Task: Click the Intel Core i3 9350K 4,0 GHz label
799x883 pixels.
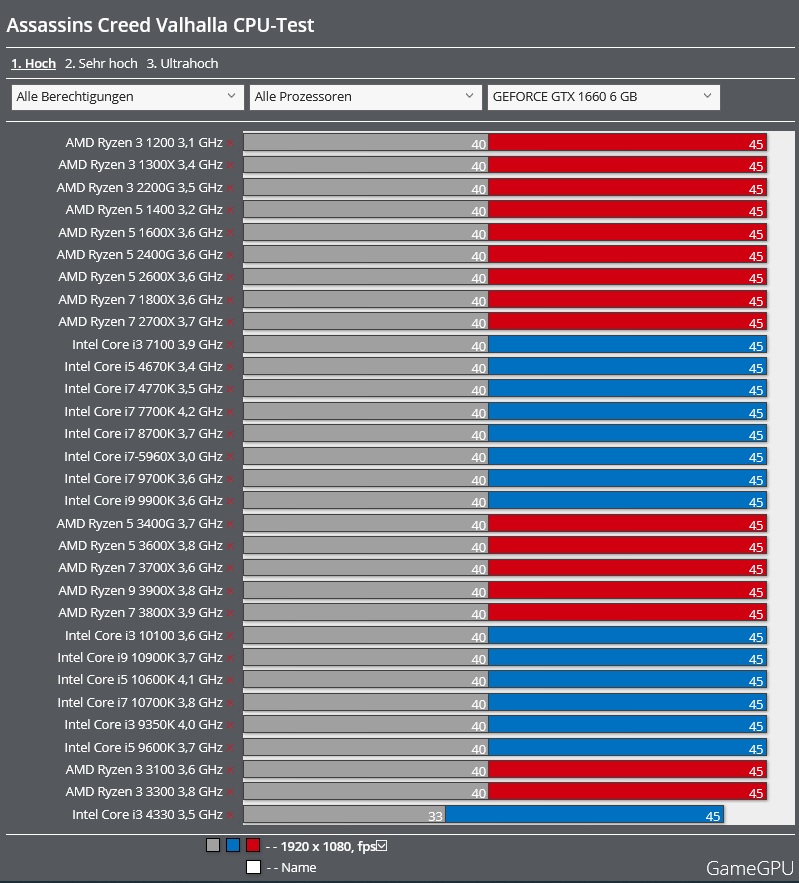Action: click(144, 725)
